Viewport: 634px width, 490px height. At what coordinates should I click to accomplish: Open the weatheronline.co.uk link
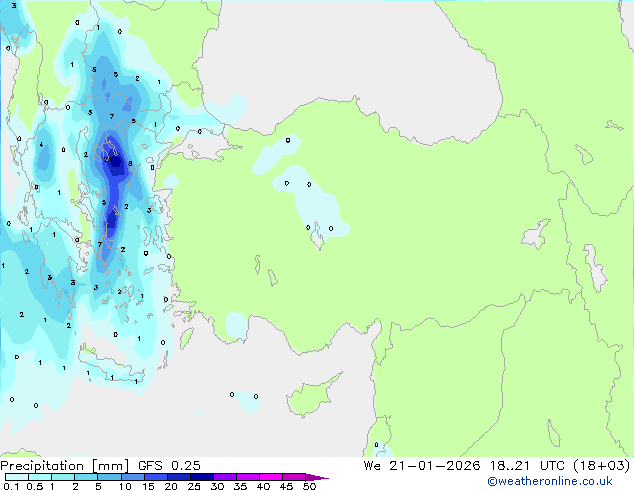coord(550,481)
